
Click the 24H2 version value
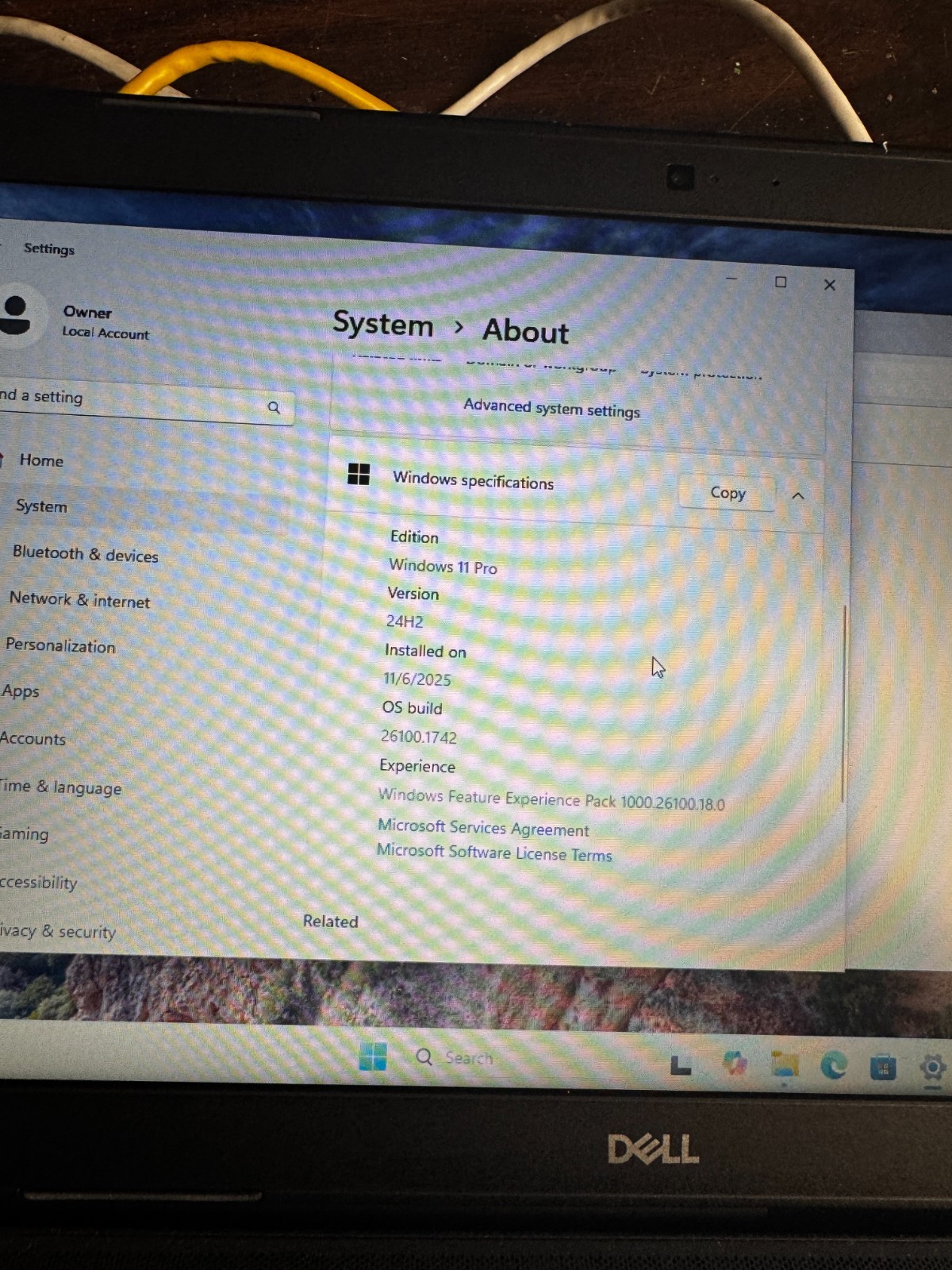pyautogui.click(x=405, y=622)
